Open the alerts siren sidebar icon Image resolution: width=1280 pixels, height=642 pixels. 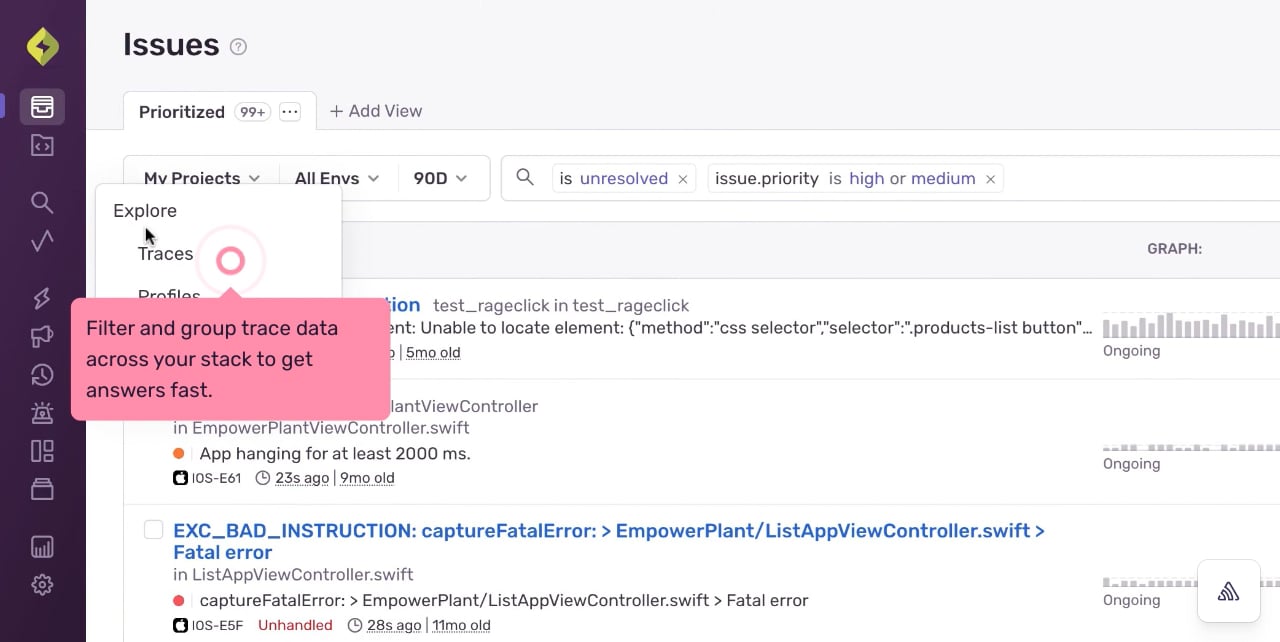[x=42, y=412]
